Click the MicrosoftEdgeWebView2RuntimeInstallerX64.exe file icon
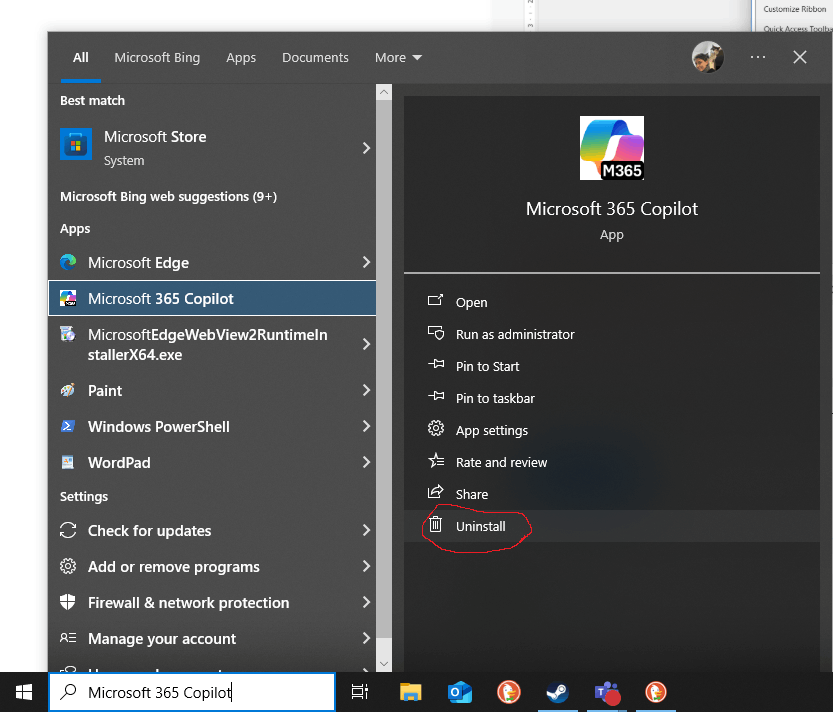Screen dimensions: 833x712 pyautogui.click(x=68, y=334)
